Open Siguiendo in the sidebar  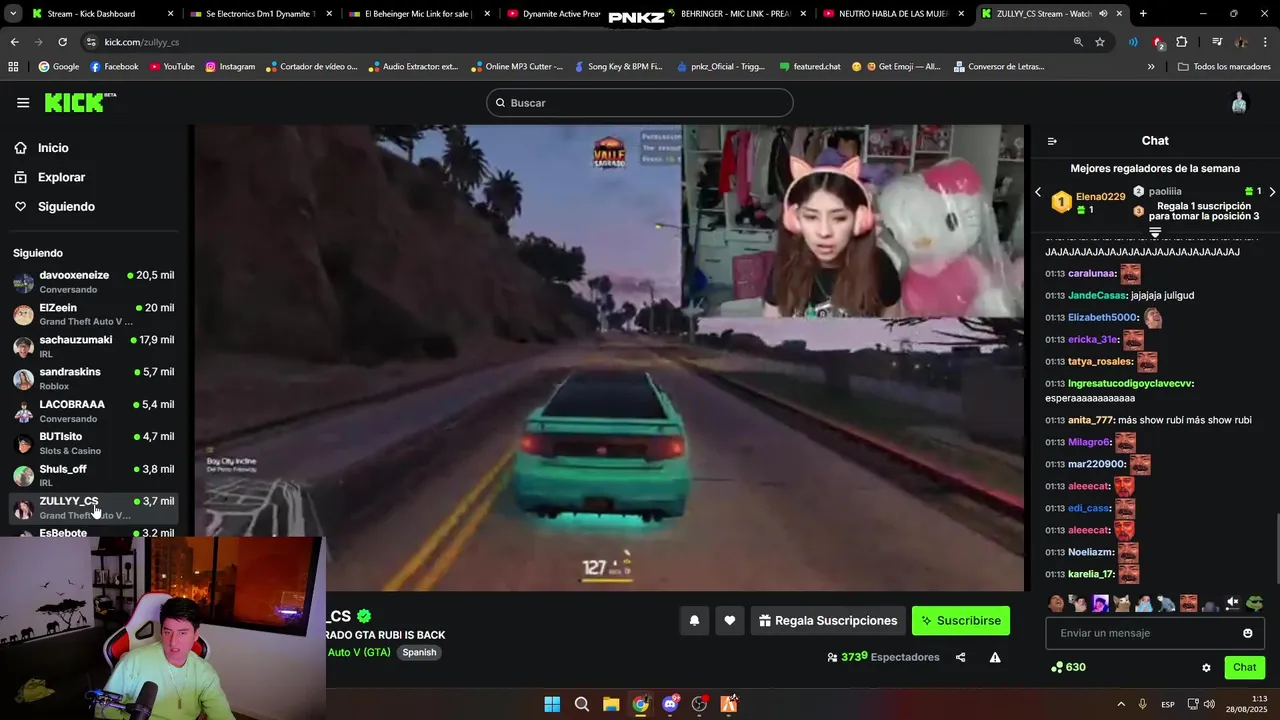[66, 207]
